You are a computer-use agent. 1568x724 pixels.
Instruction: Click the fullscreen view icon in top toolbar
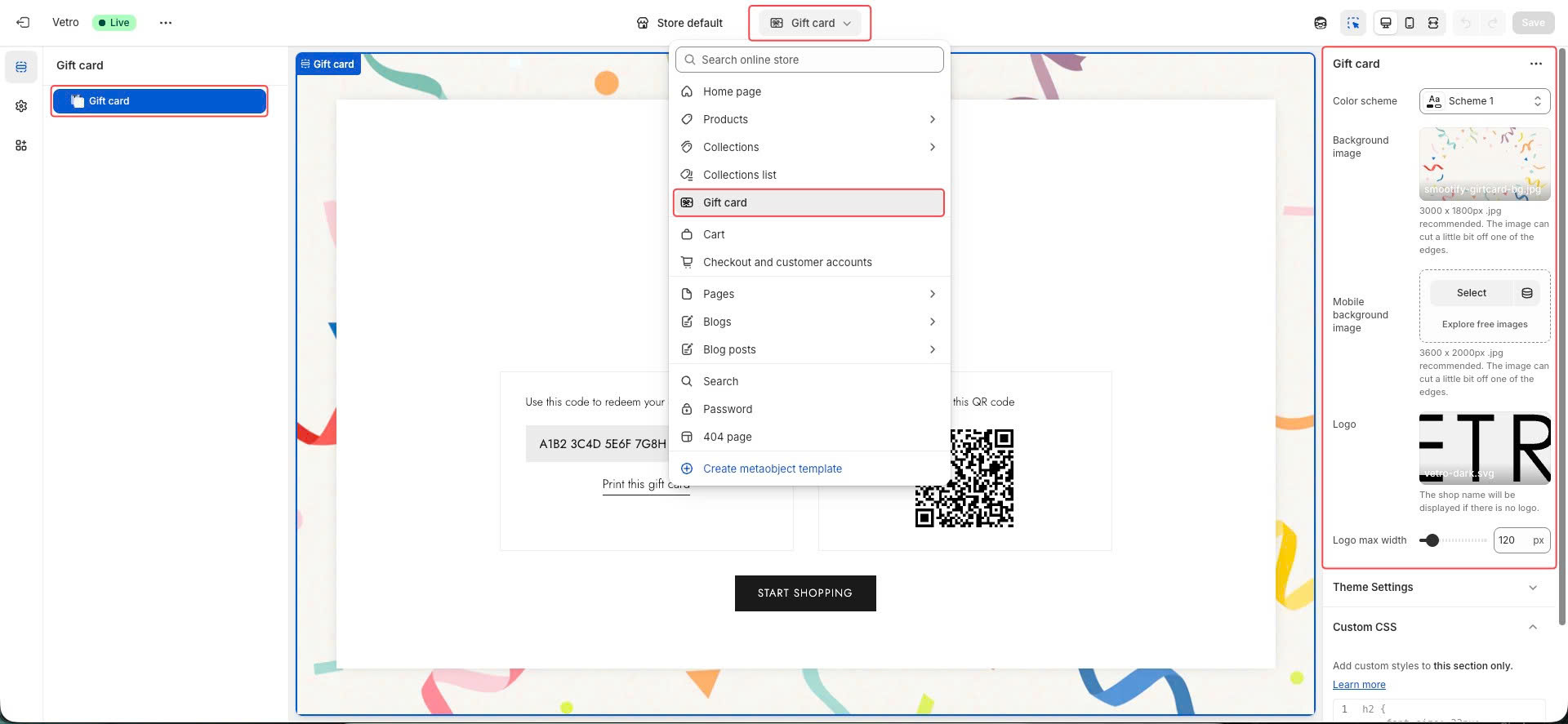tap(1432, 23)
